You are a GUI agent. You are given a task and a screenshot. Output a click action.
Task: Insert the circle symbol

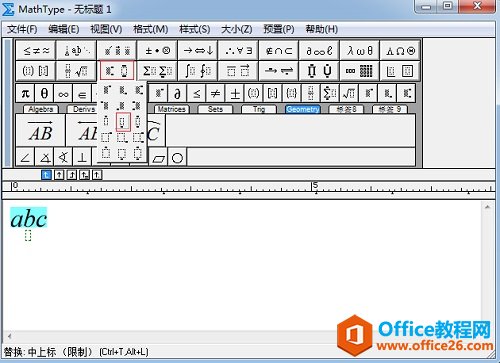point(177,158)
